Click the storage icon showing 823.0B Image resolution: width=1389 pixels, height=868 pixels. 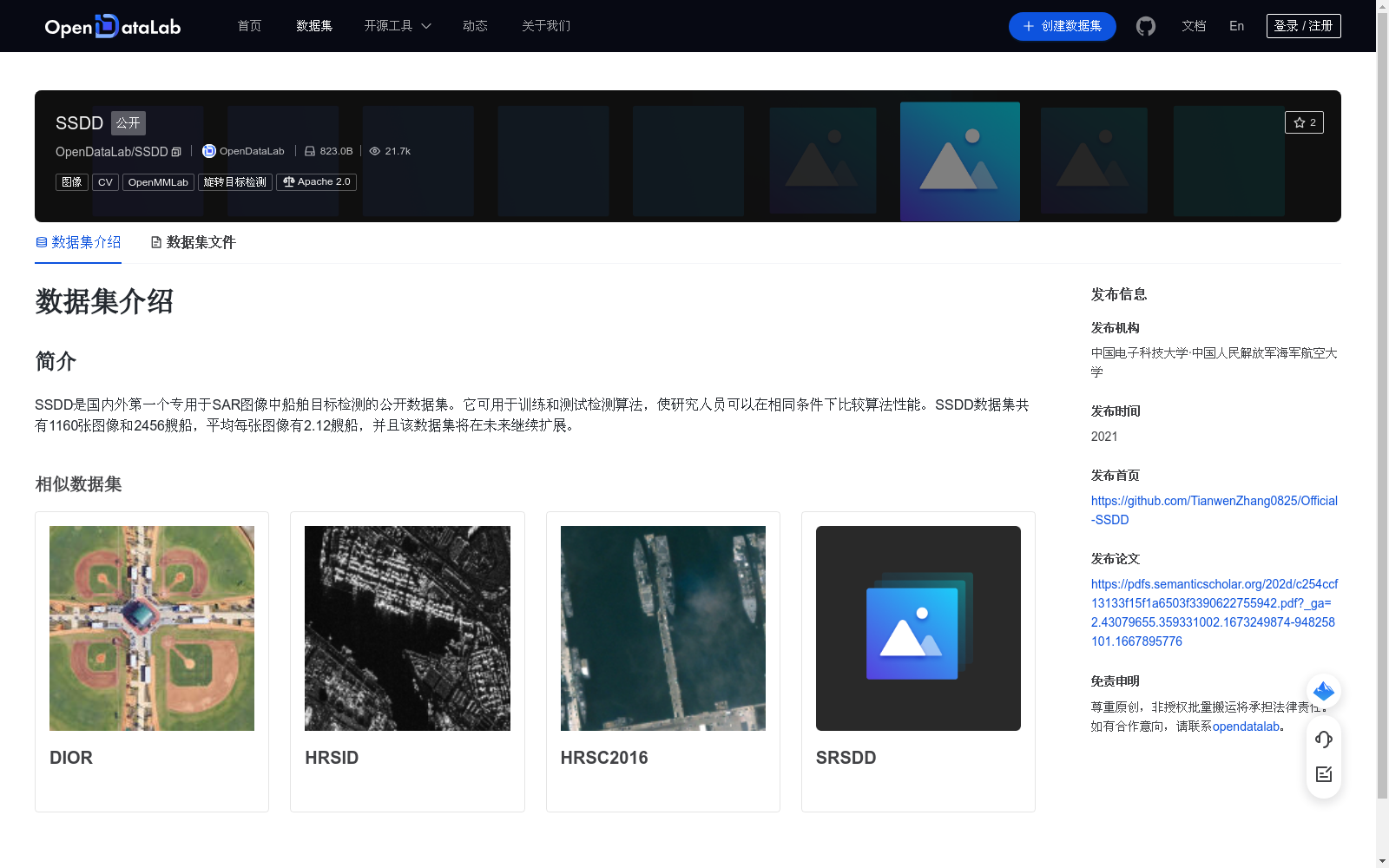click(310, 150)
